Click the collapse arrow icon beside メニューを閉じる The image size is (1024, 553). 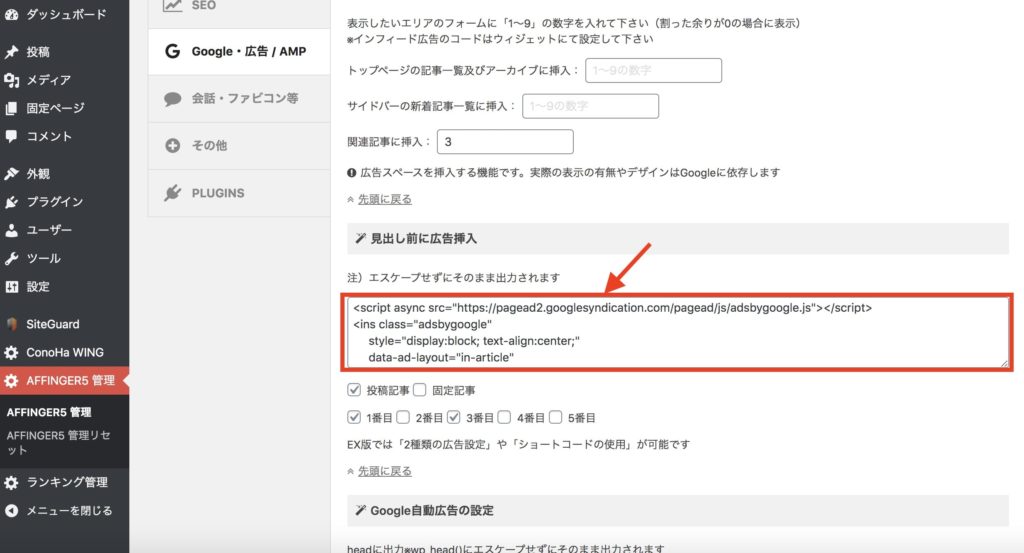11,511
